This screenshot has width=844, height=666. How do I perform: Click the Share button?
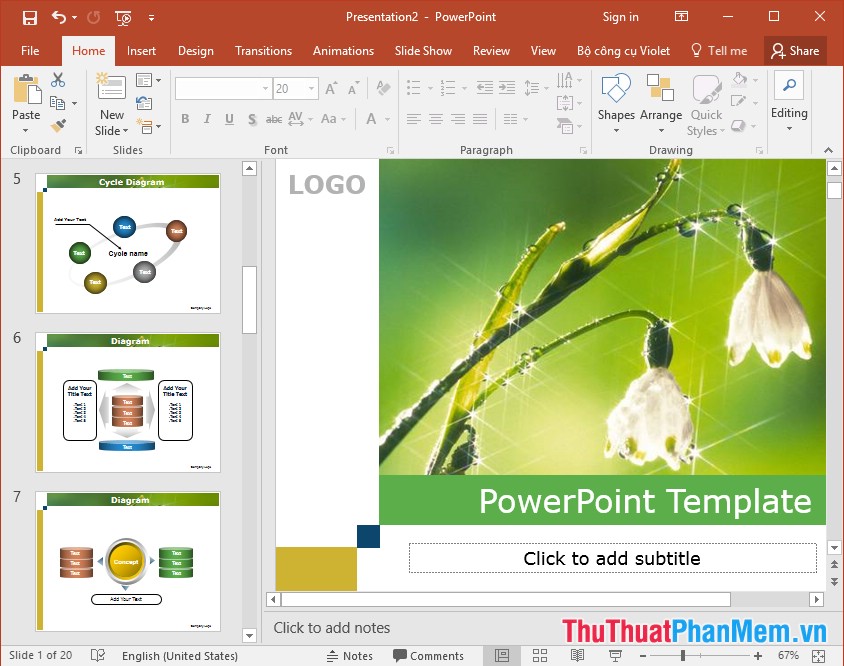[796, 50]
